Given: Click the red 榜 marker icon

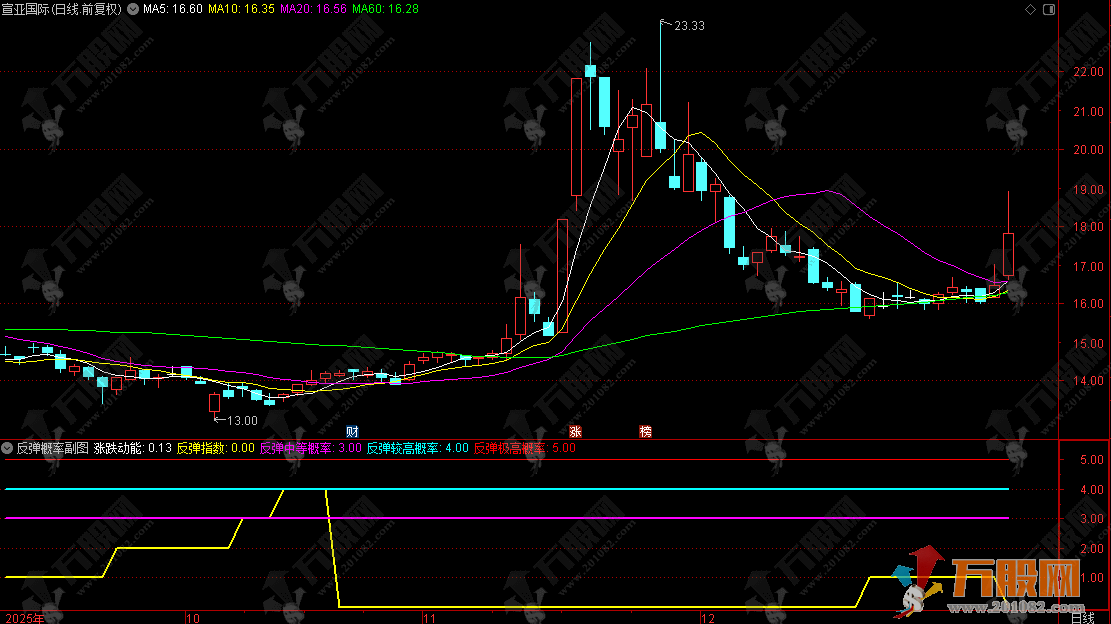Looking at the screenshot, I should 645,432.
